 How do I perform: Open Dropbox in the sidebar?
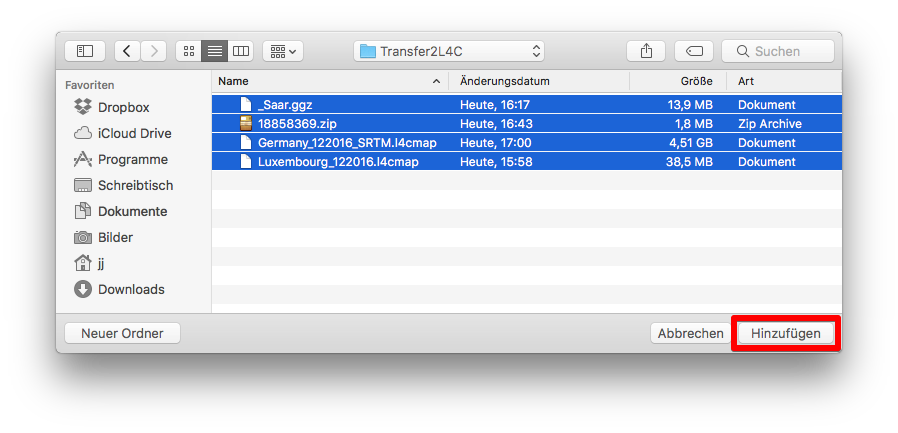point(123,107)
